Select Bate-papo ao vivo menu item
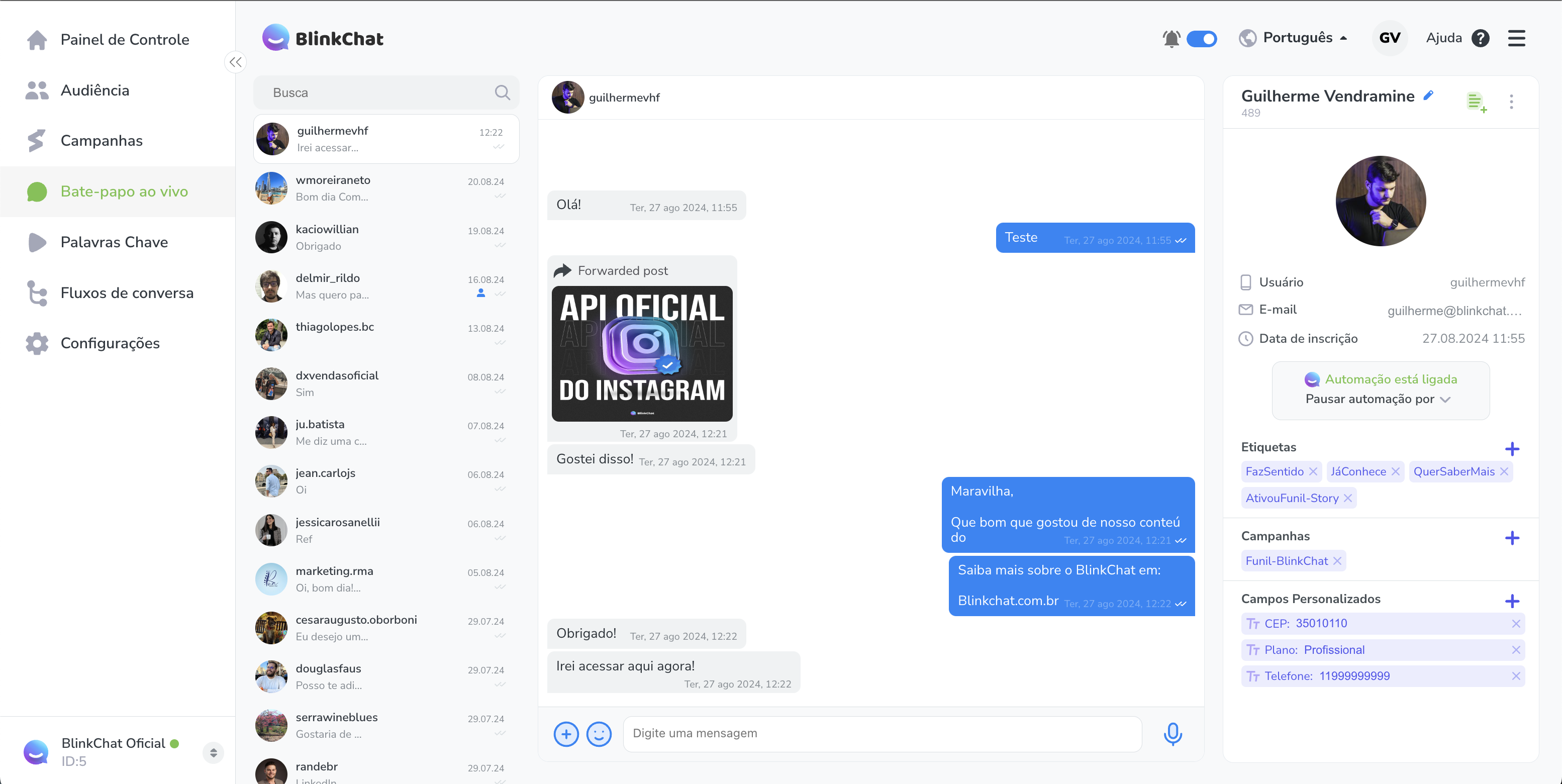Image resolution: width=1562 pixels, height=784 pixels. click(118, 191)
